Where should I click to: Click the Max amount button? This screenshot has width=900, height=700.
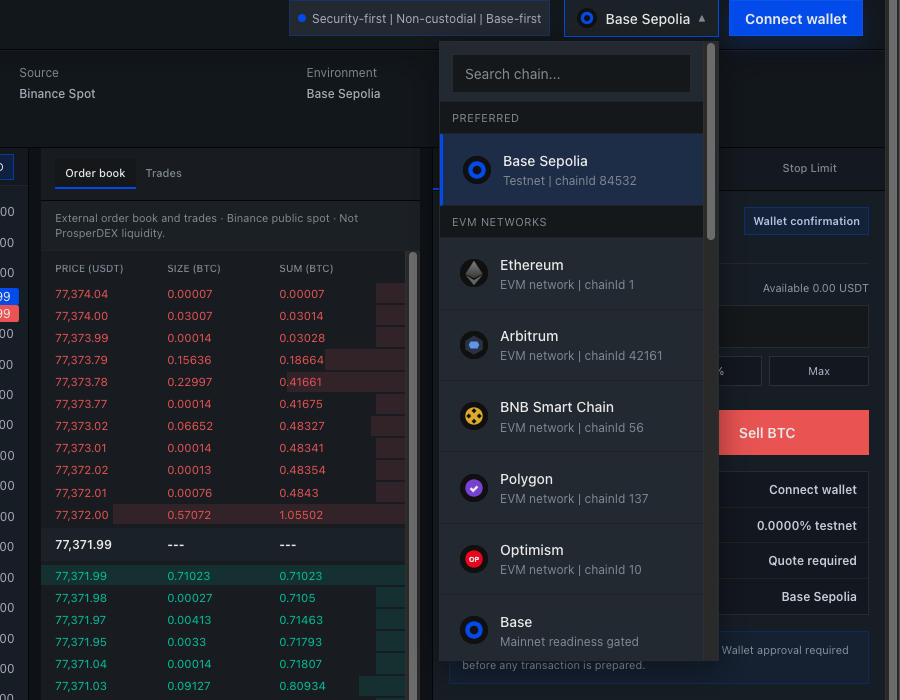818,371
